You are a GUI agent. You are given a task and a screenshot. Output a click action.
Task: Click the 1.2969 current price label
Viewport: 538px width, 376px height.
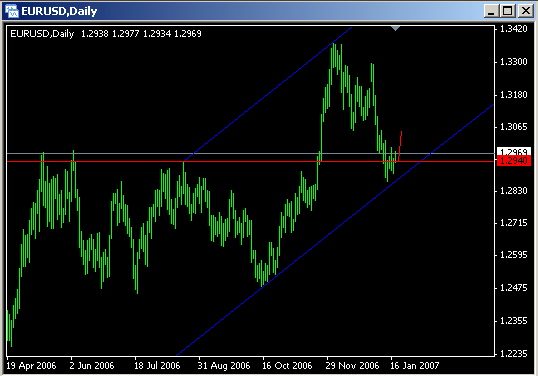tap(514, 151)
